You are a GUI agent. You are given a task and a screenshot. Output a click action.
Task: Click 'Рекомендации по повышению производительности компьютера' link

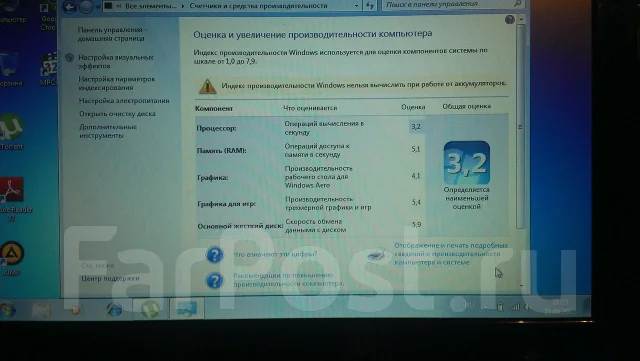[289, 279]
